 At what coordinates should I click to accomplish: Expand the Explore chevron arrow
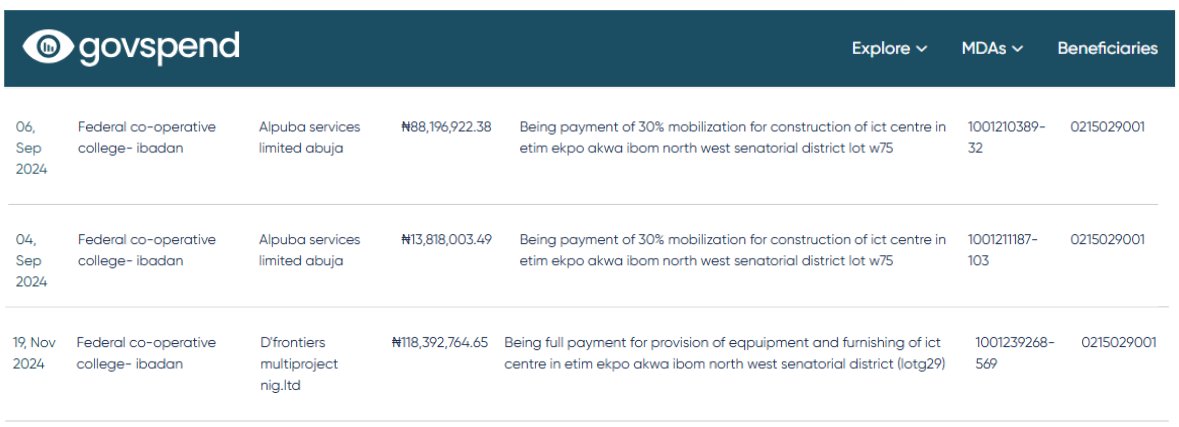click(x=921, y=49)
